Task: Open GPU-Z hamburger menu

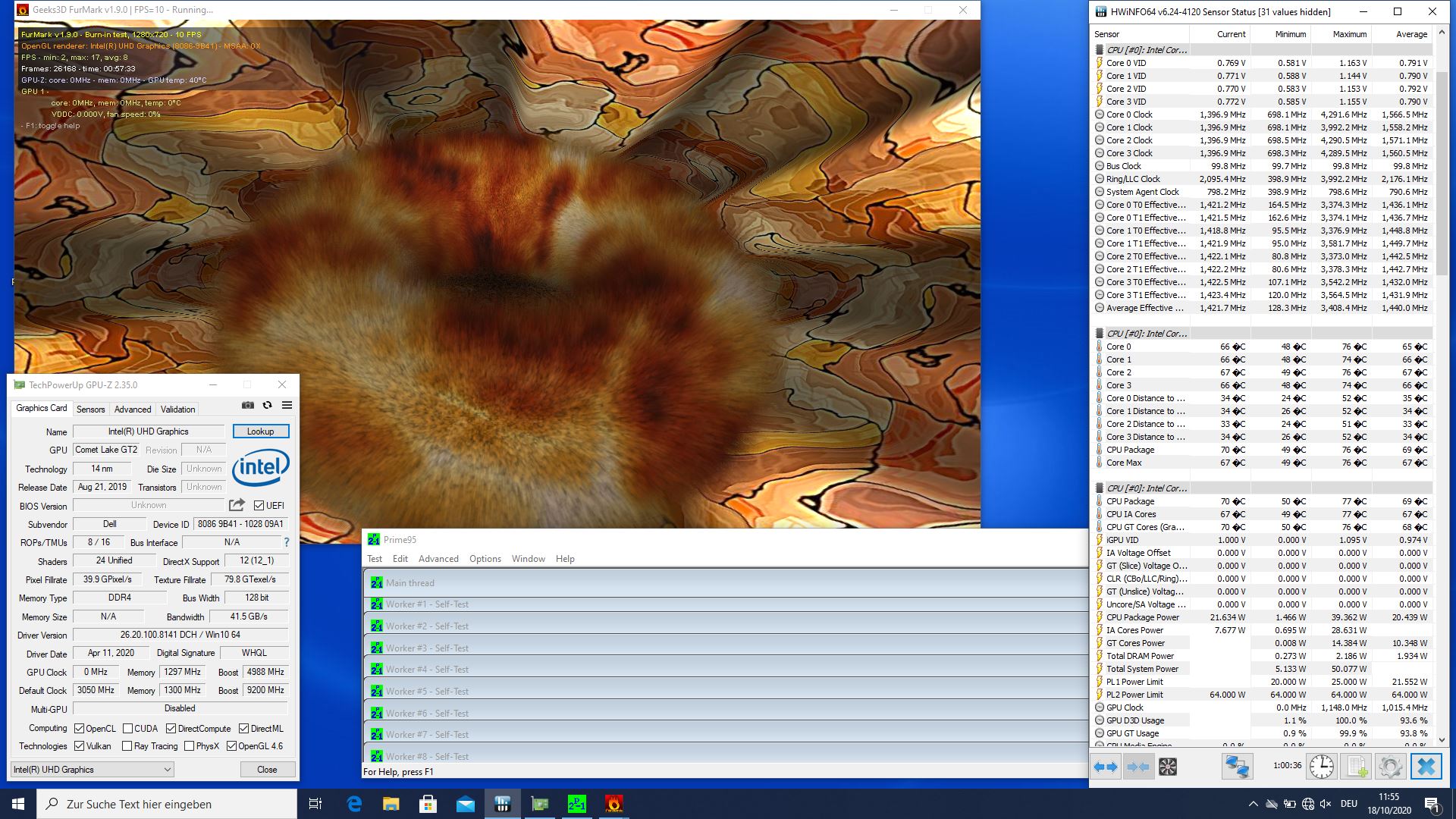Action: tap(287, 405)
